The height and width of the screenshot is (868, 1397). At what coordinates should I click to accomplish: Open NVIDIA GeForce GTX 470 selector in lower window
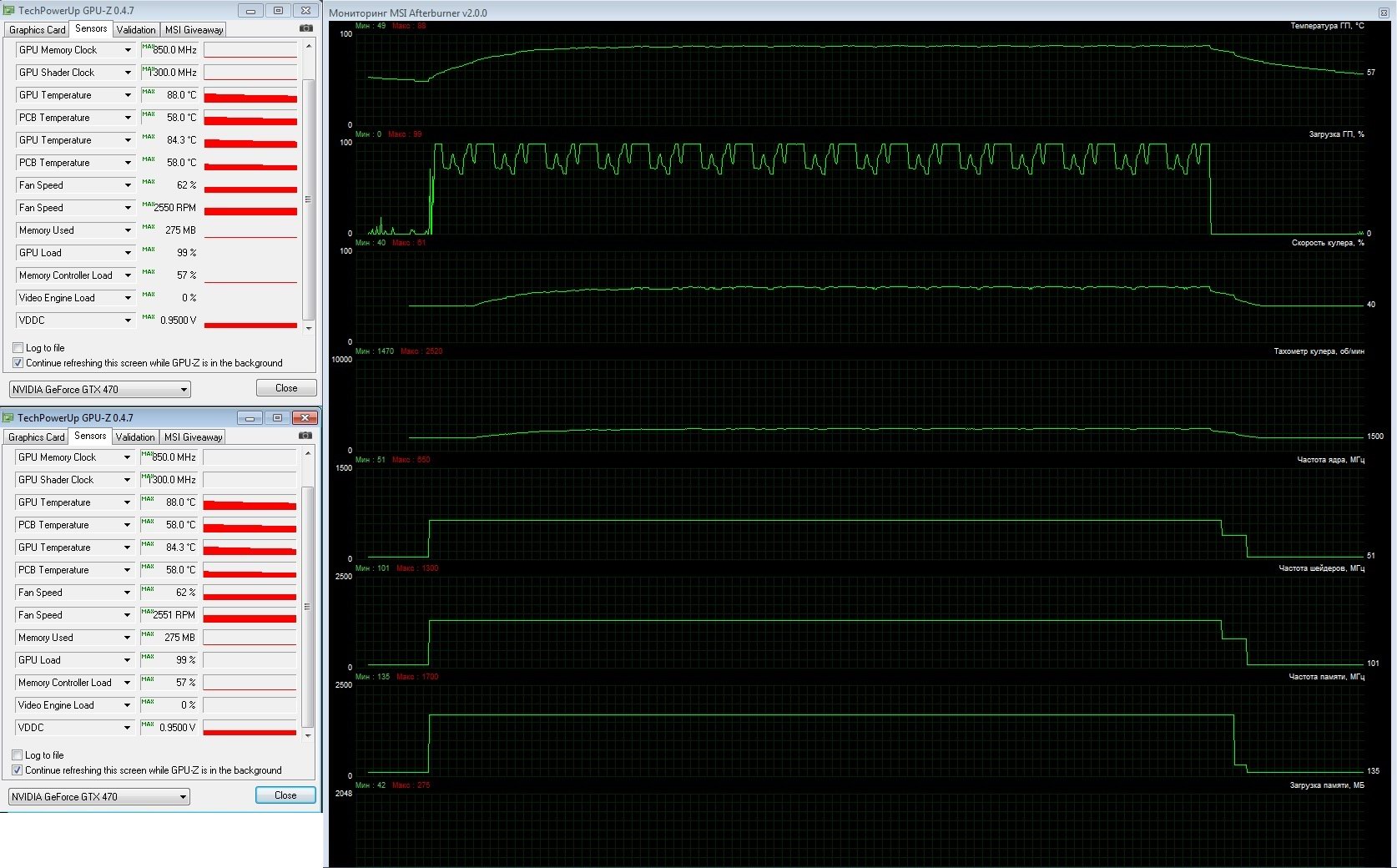[99, 797]
